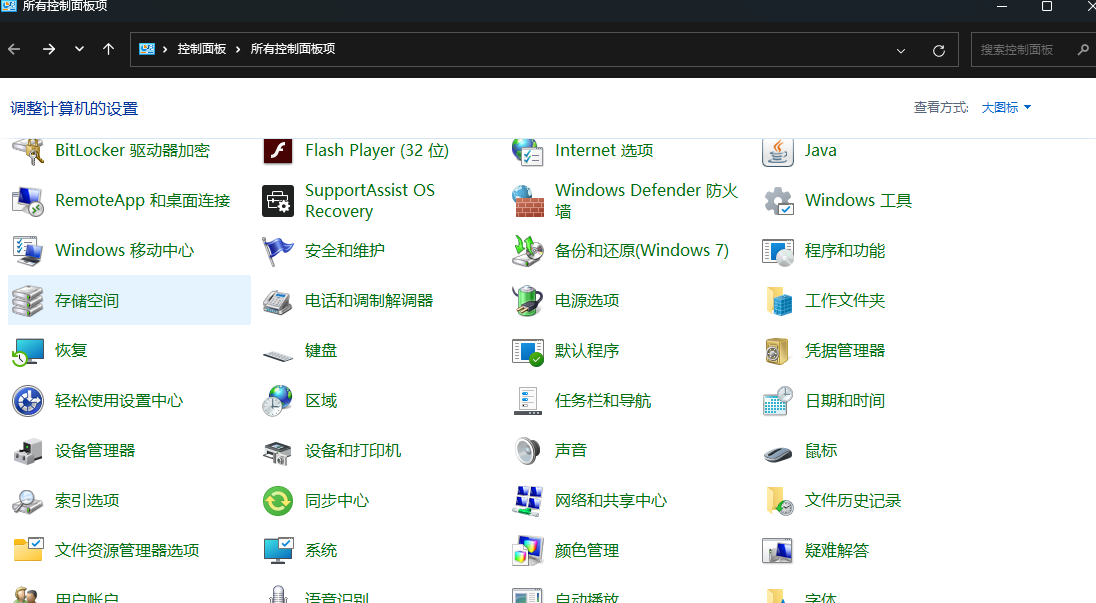Click the 鼠标 text label
The height and width of the screenshot is (603, 1096).
coord(821,451)
